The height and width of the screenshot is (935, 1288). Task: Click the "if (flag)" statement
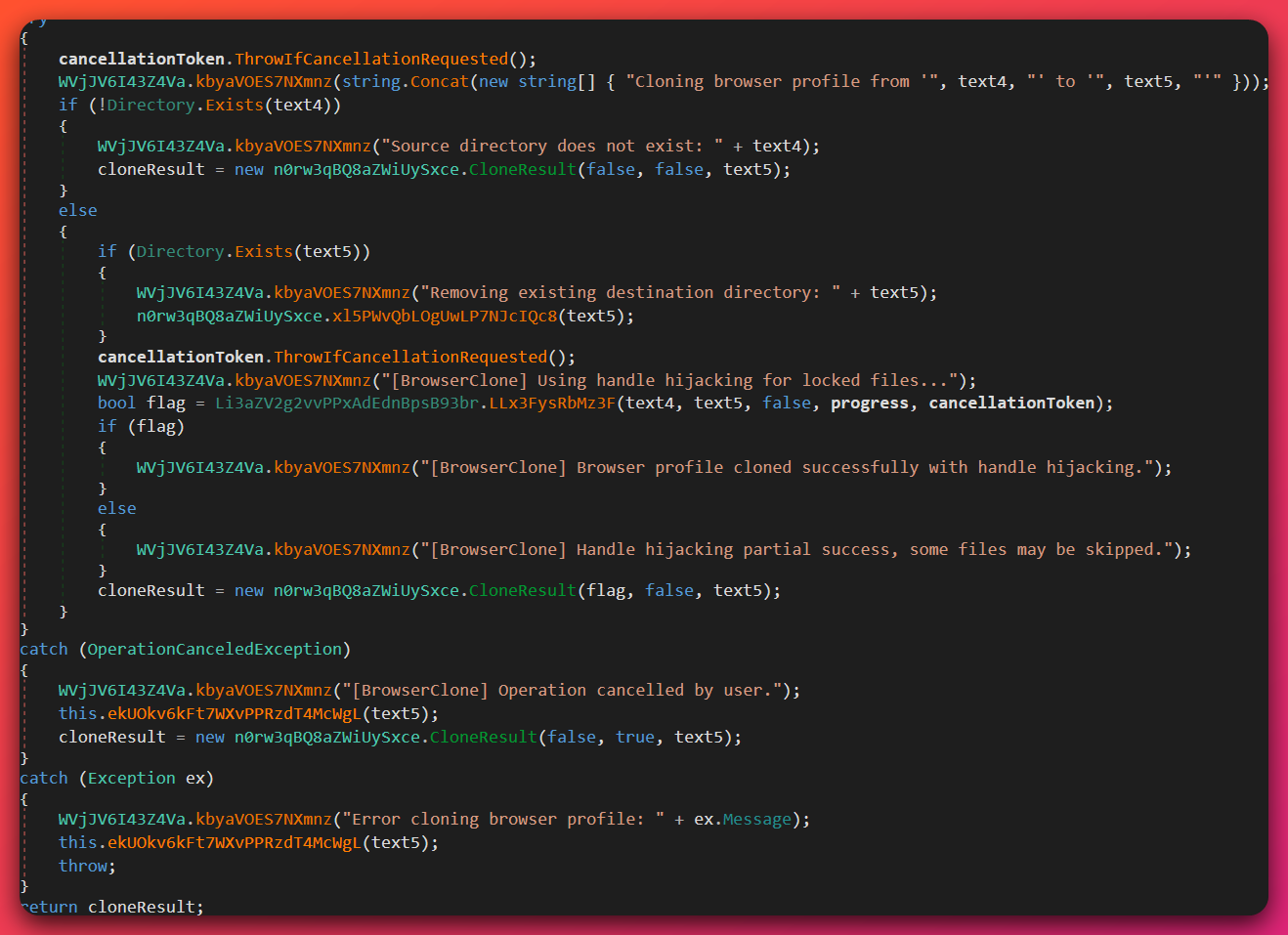tap(141, 427)
